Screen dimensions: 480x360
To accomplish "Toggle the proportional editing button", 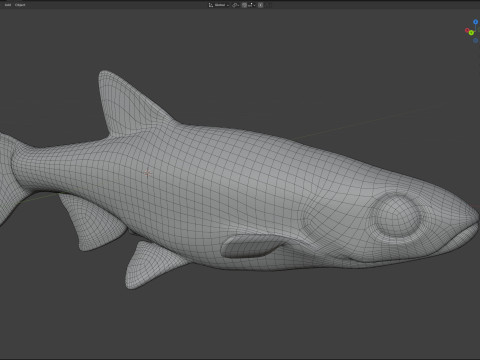I will click(260, 5).
